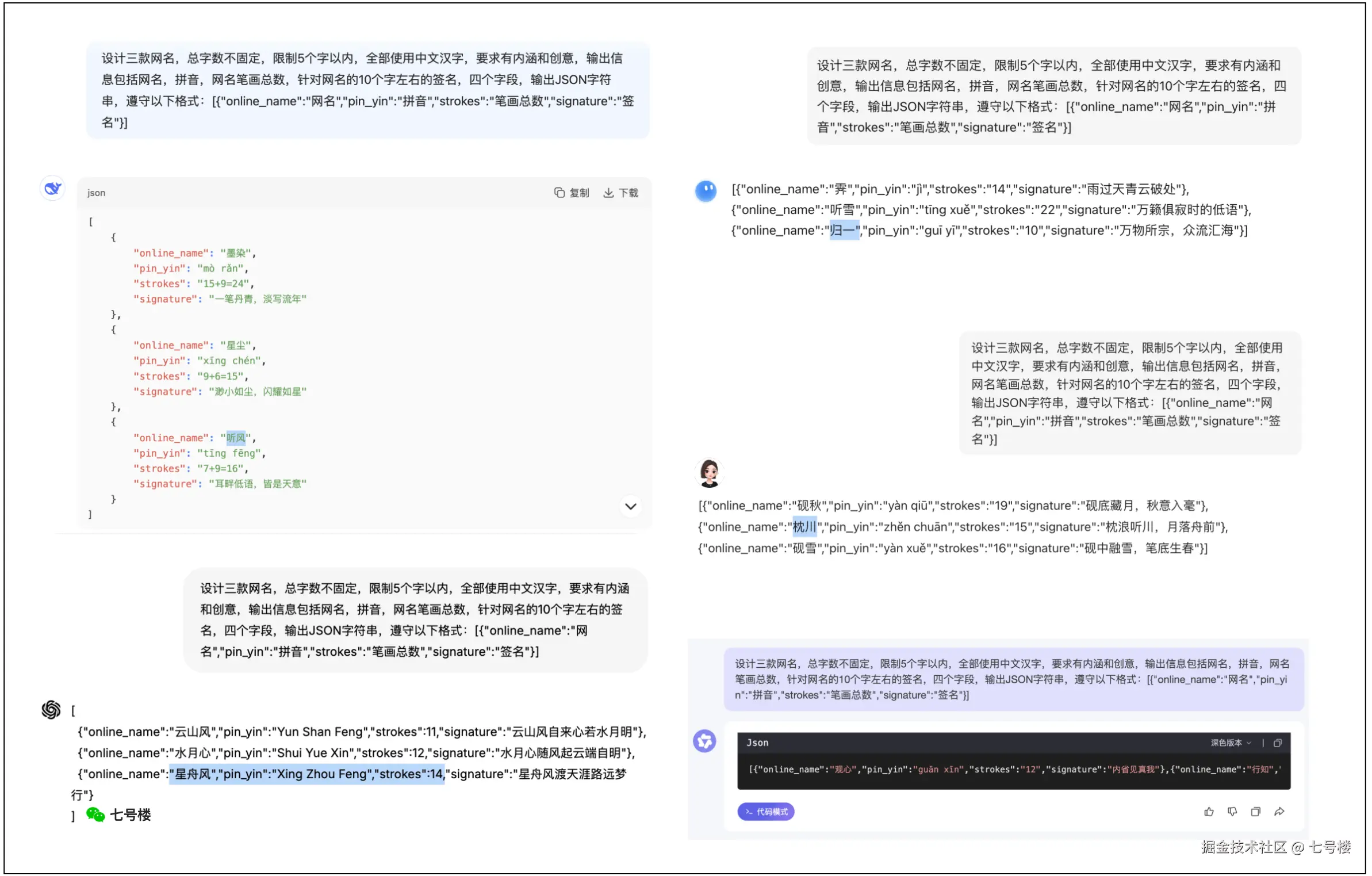Click the purple Tongyi assistant avatar
This screenshot has height=876, width=1372.
tap(704, 741)
